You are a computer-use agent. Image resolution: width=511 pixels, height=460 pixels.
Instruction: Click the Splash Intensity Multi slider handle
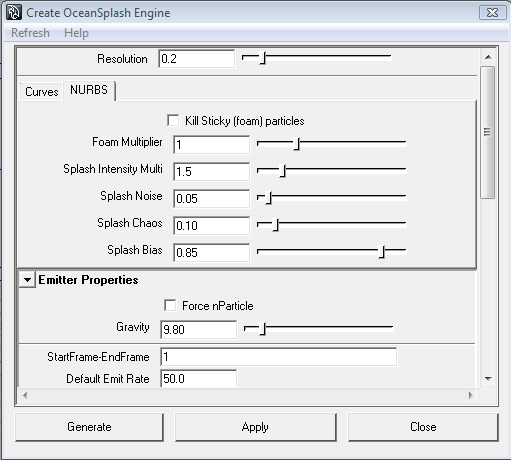point(283,171)
